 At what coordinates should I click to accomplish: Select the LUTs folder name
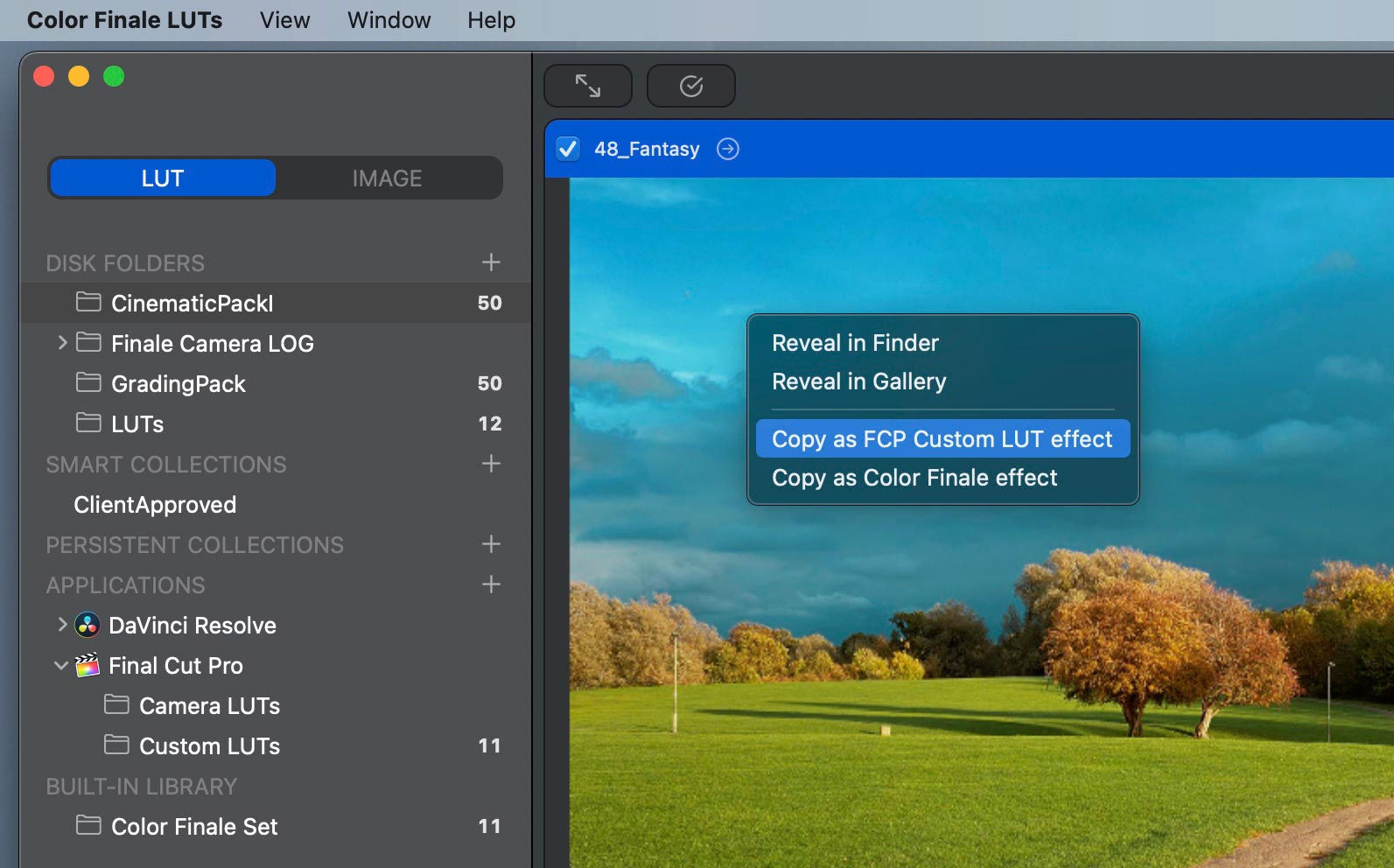coord(137,424)
